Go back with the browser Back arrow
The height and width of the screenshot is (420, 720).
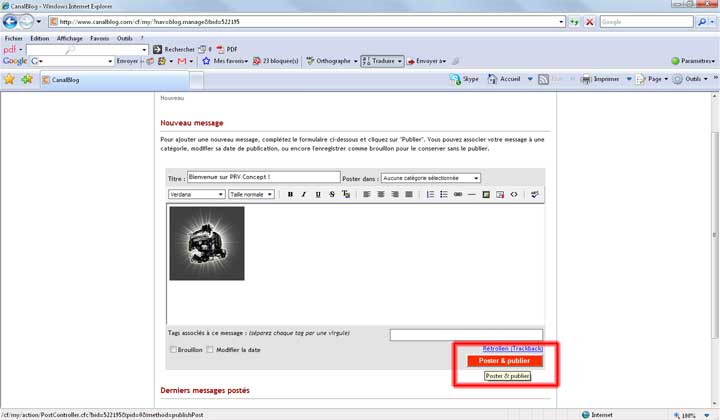click(x=10, y=22)
